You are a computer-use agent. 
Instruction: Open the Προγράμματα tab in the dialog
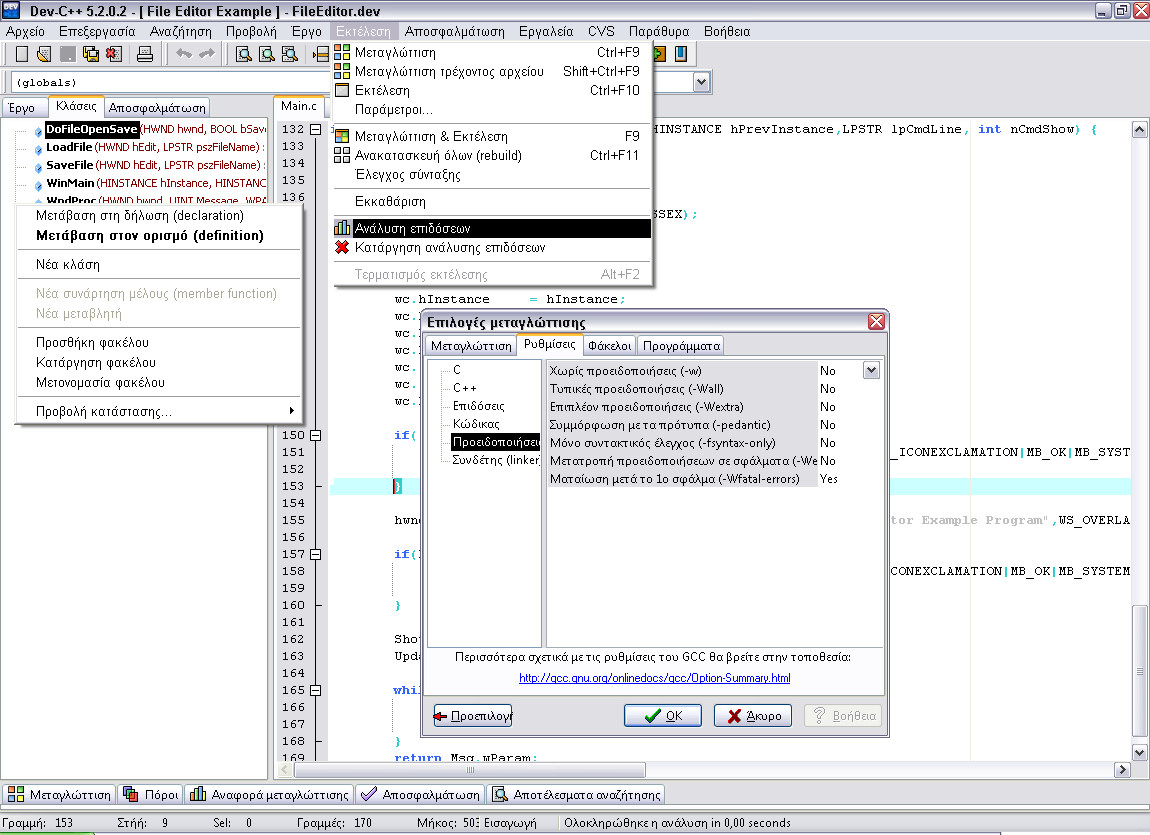[681, 346]
